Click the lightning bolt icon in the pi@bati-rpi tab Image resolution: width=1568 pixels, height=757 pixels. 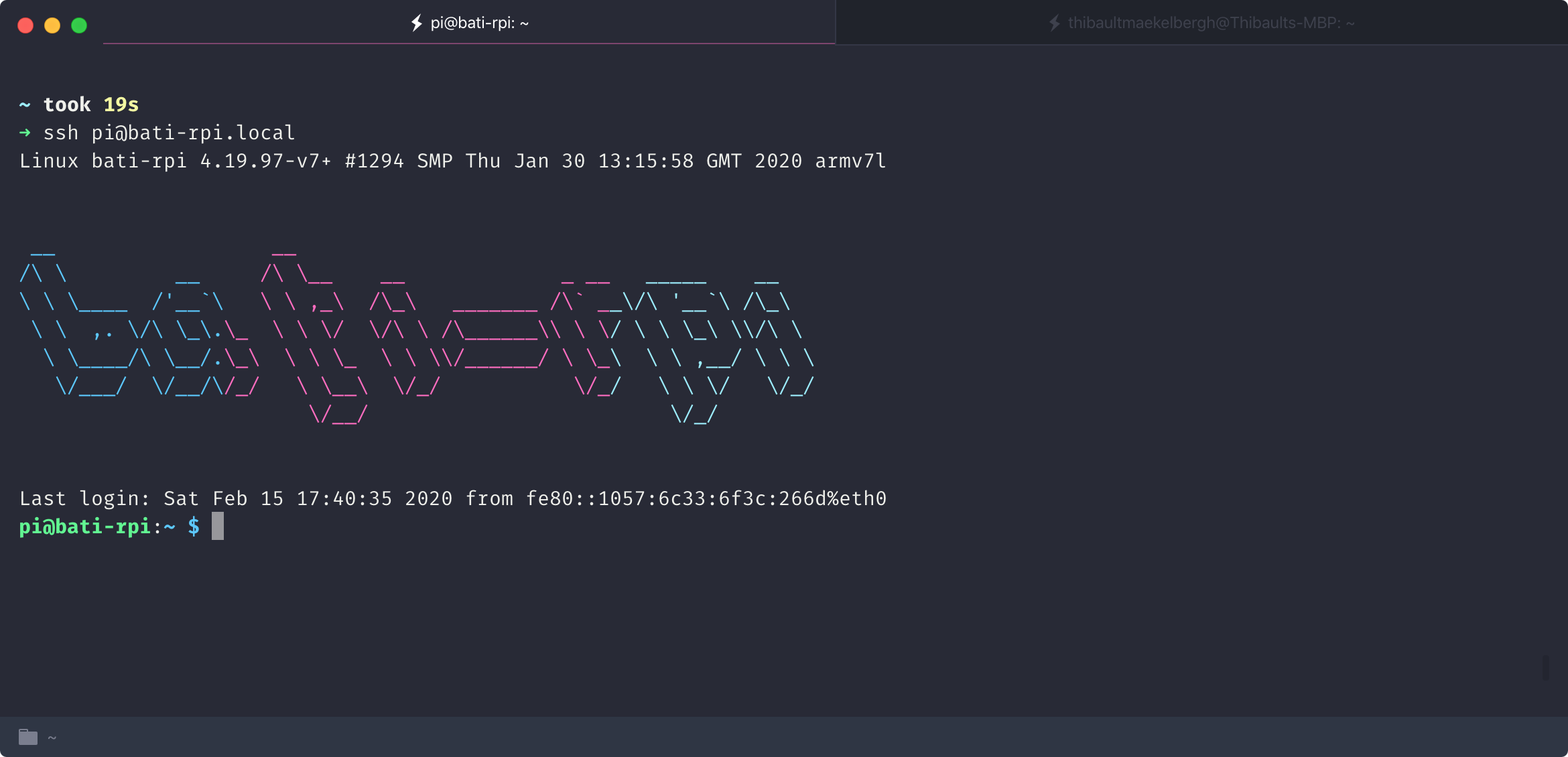[x=417, y=23]
